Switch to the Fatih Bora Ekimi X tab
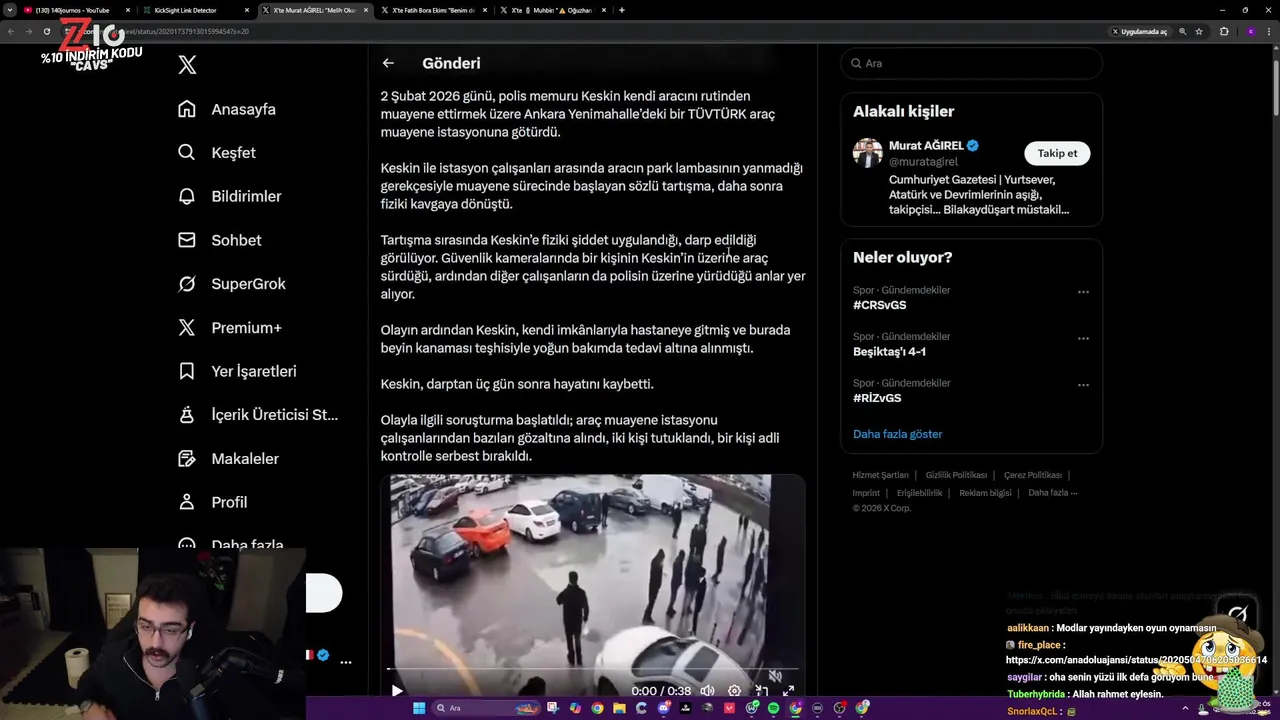Screen dimensions: 1280x720 [434, 10]
